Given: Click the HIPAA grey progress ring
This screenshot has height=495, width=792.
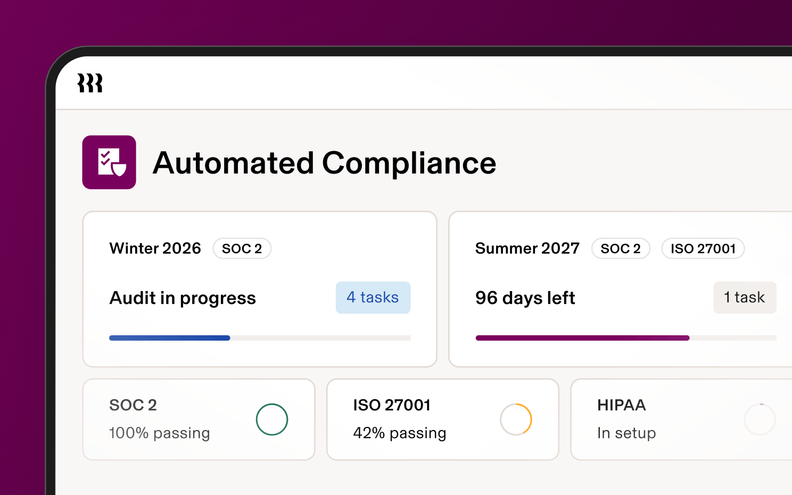Looking at the screenshot, I should [760, 419].
